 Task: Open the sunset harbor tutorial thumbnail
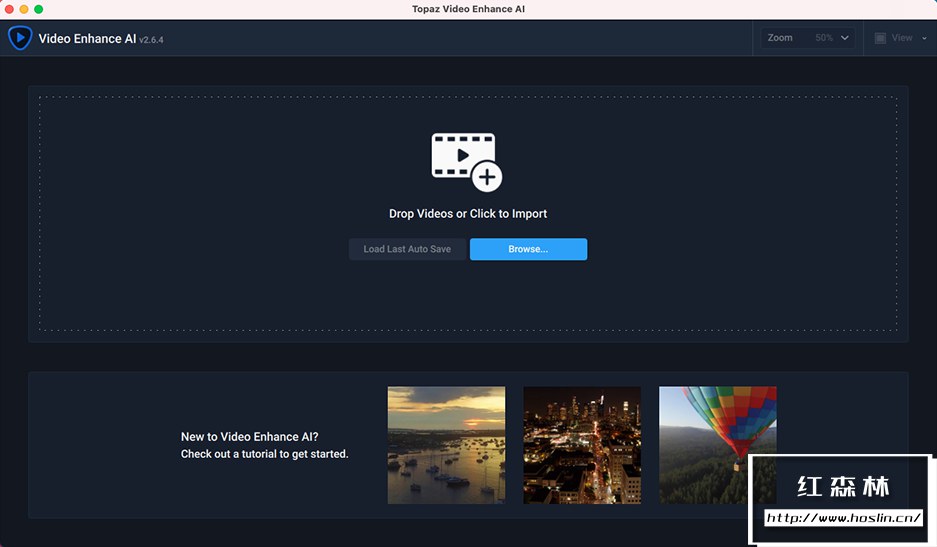tap(446, 445)
